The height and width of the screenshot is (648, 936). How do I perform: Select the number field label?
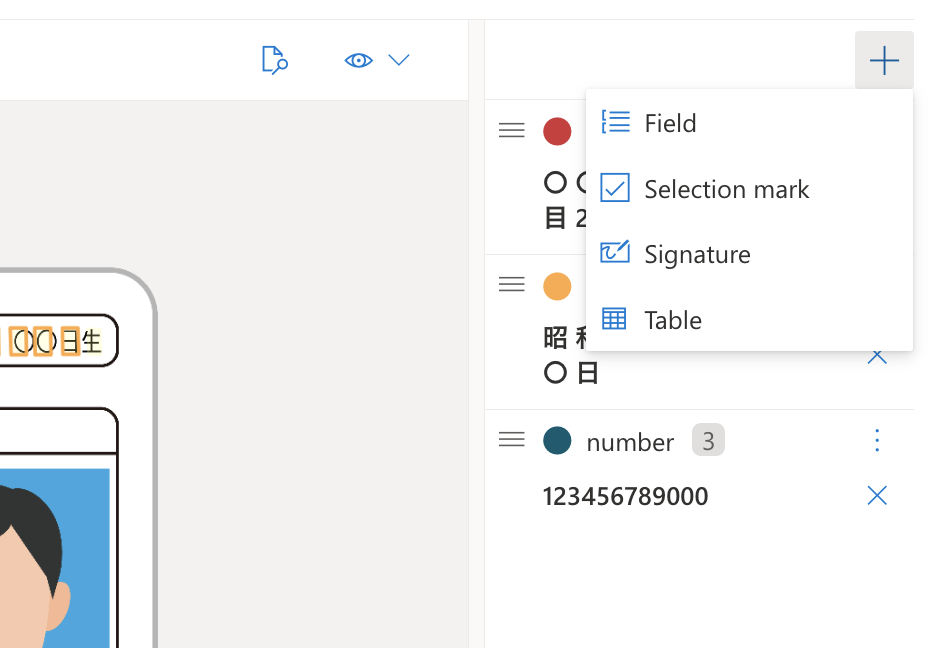point(630,442)
